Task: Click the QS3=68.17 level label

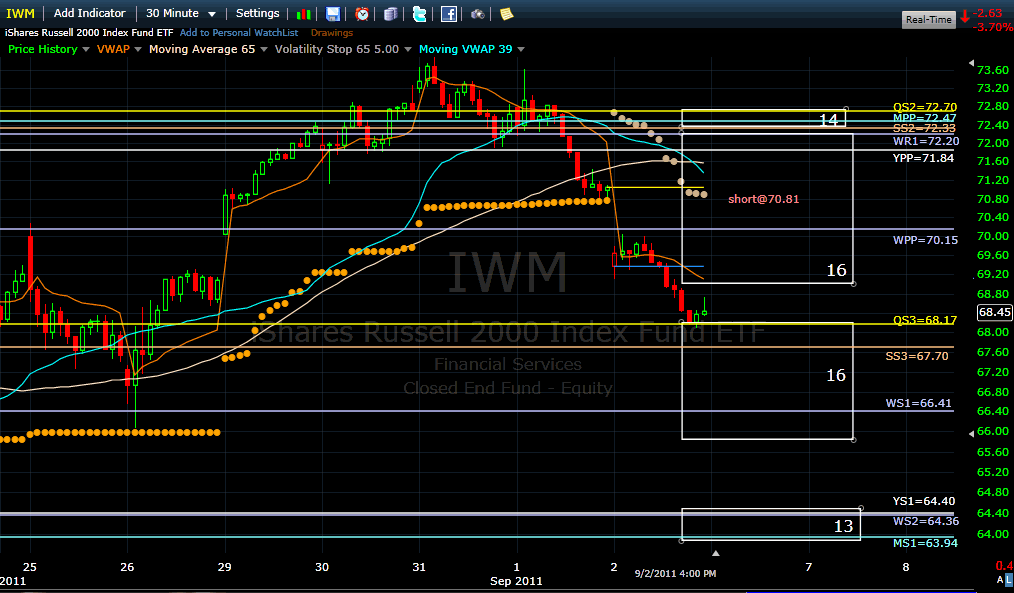Action: [x=925, y=320]
